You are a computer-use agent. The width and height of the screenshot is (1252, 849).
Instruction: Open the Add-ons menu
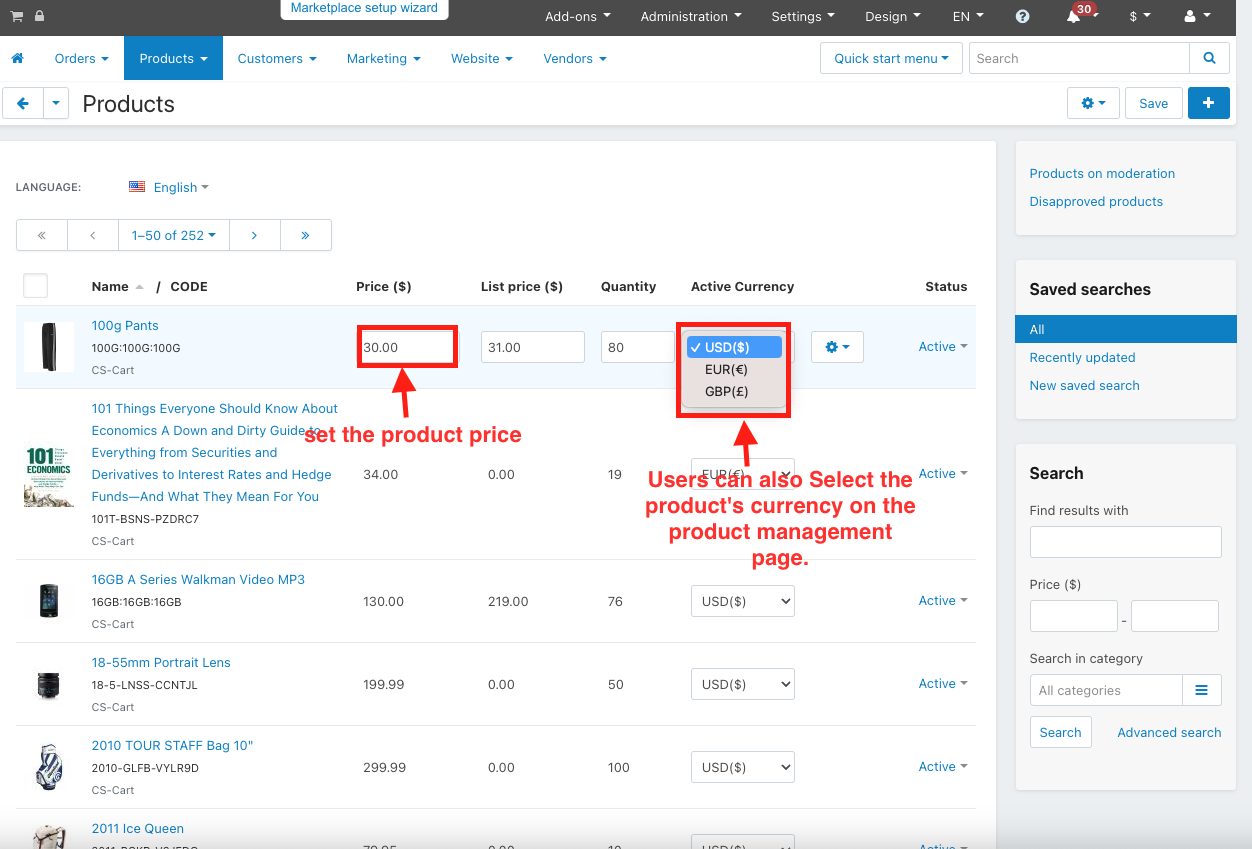click(x=577, y=16)
